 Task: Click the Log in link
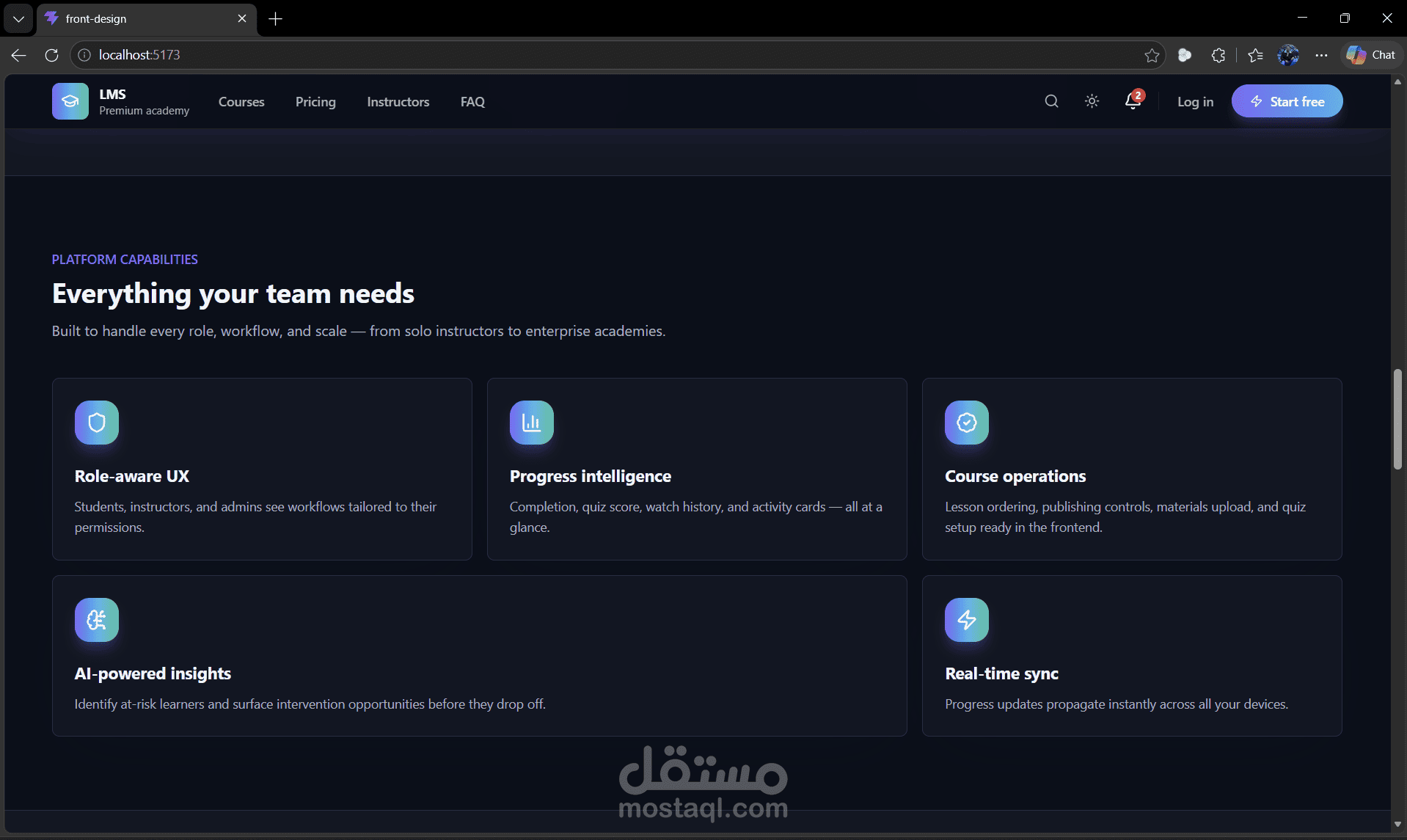point(1195,102)
